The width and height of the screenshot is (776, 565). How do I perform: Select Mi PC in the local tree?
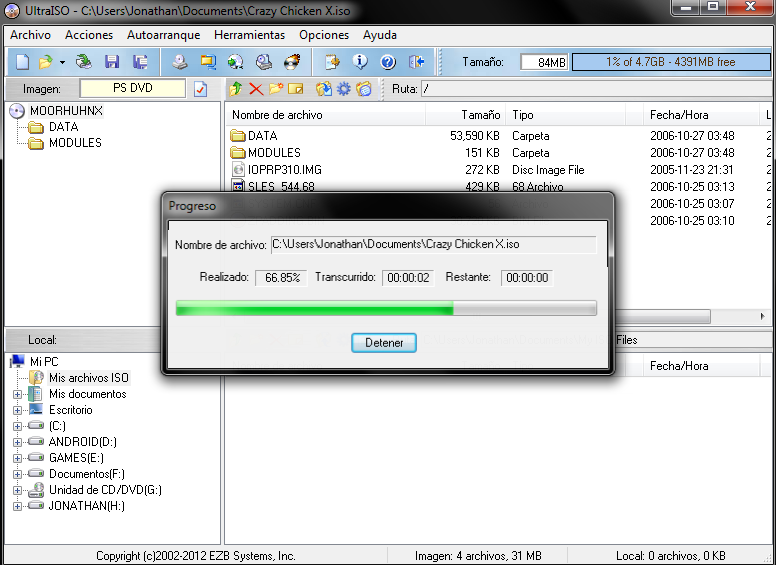coord(44,362)
